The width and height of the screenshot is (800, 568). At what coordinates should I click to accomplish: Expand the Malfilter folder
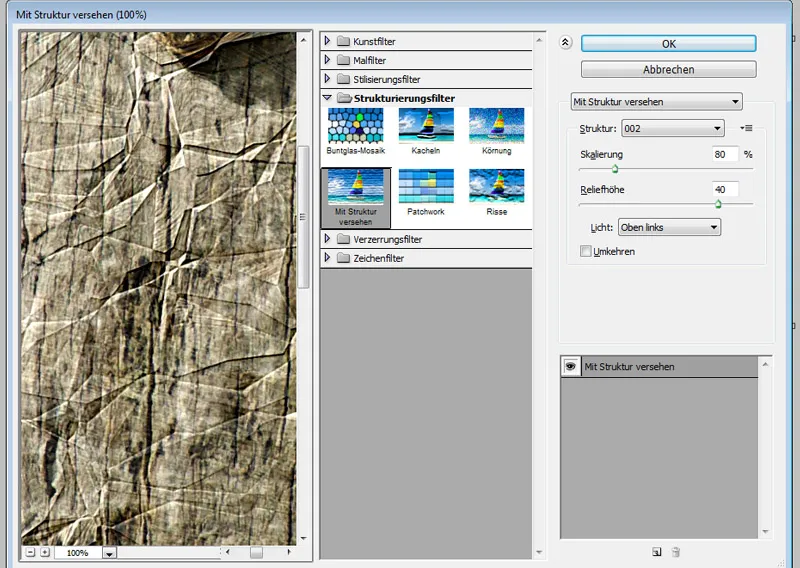pyautogui.click(x=328, y=60)
